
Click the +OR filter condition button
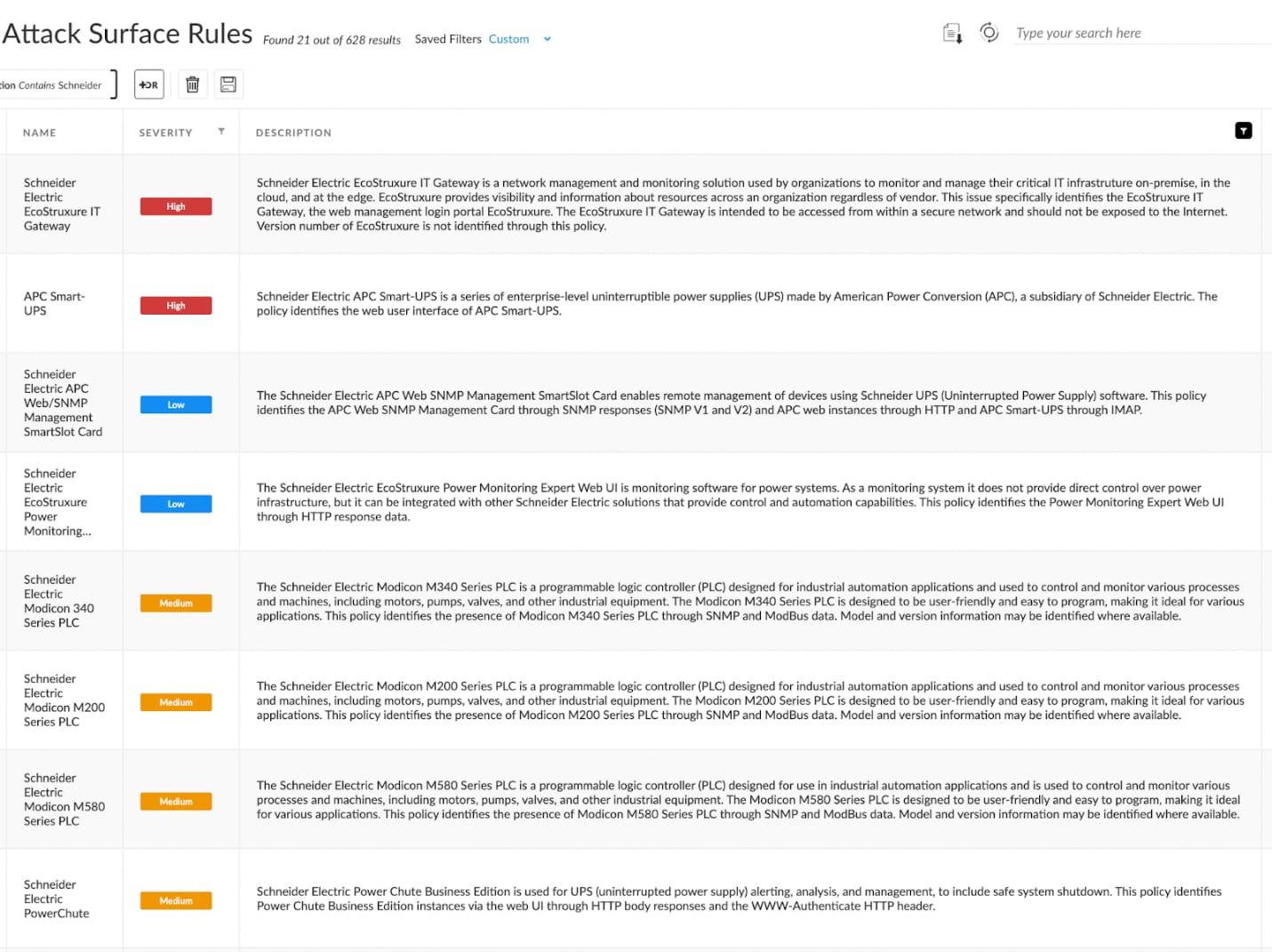149,84
